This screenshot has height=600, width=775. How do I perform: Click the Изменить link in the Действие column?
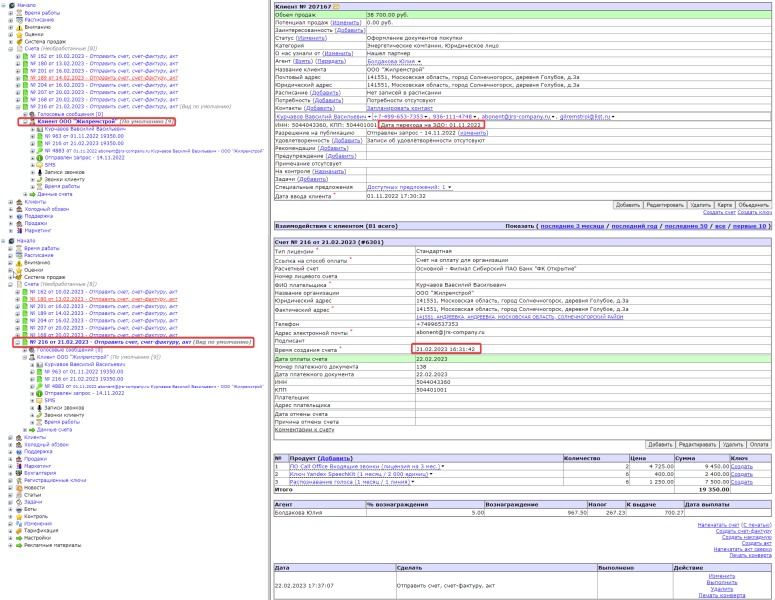point(722,576)
